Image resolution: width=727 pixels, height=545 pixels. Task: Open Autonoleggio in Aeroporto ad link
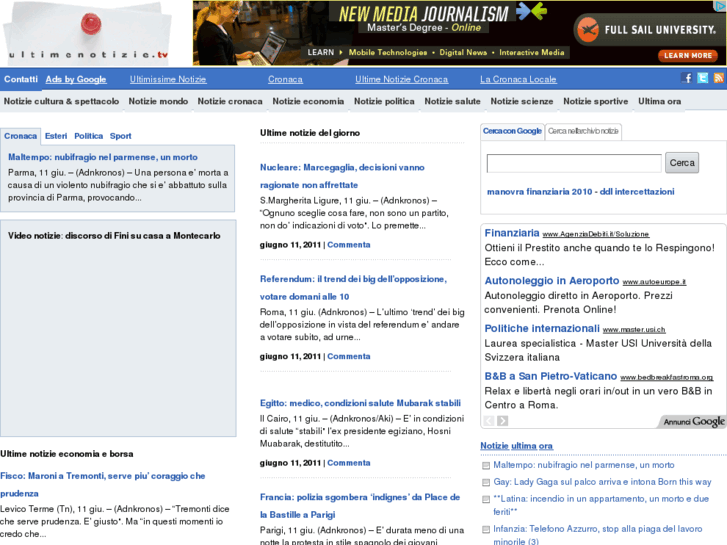coord(552,281)
